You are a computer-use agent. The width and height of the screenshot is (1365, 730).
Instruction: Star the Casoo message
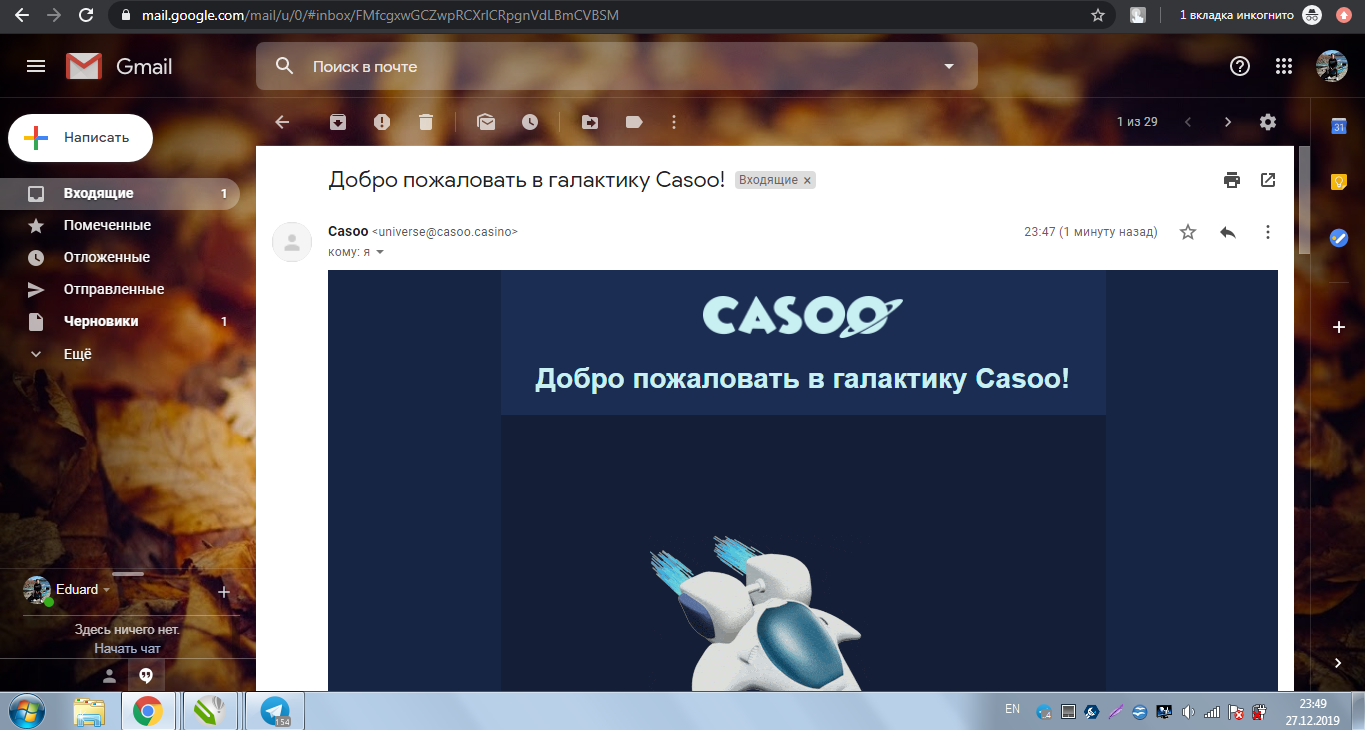1188,232
